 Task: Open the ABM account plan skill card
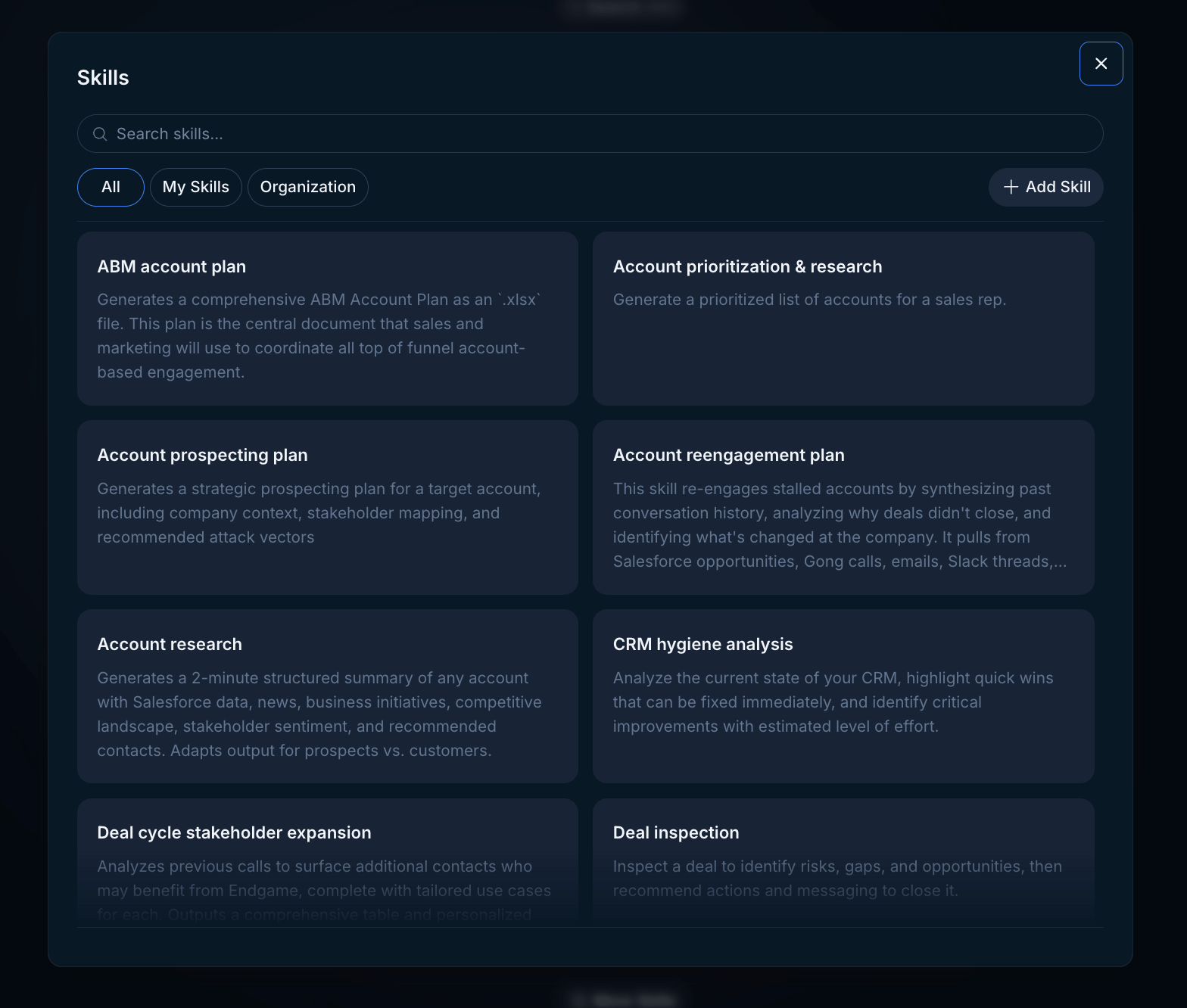328,319
